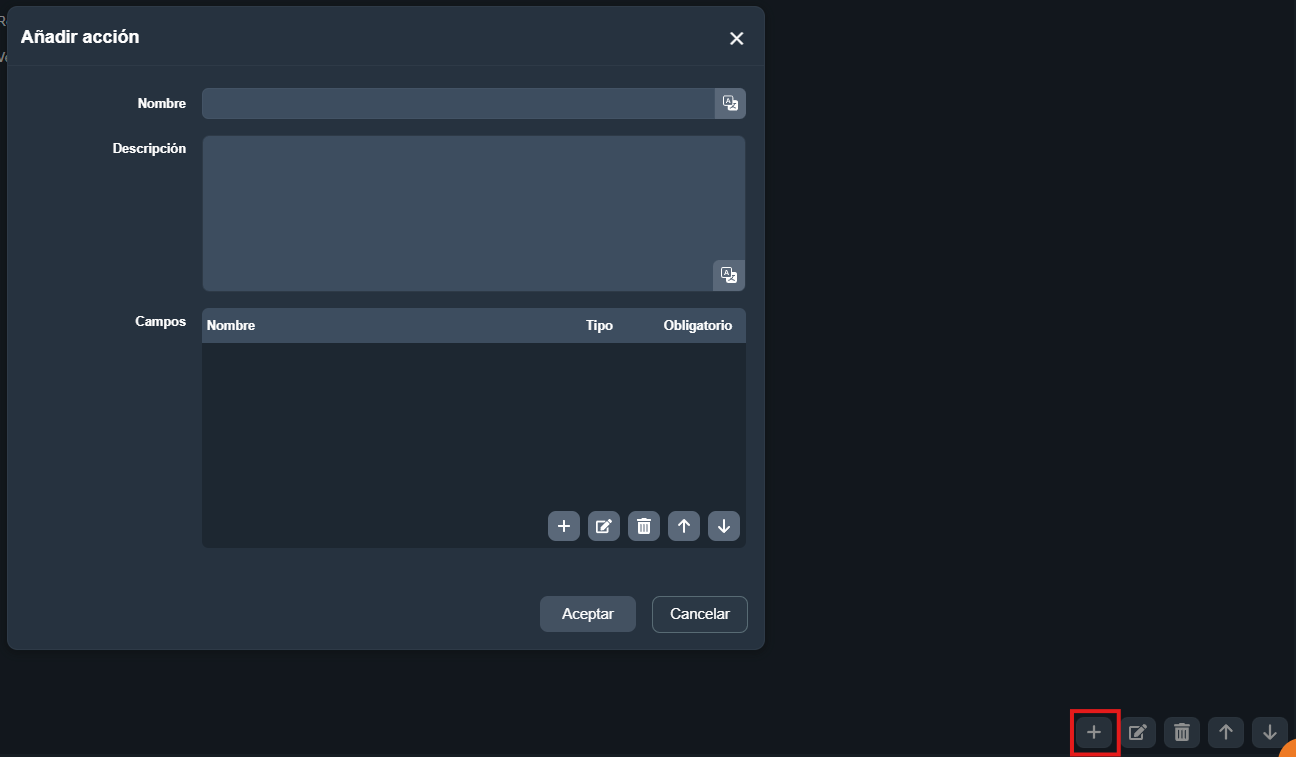
Task: Click the down arrow on bottom page toolbar
Action: coord(1270,732)
